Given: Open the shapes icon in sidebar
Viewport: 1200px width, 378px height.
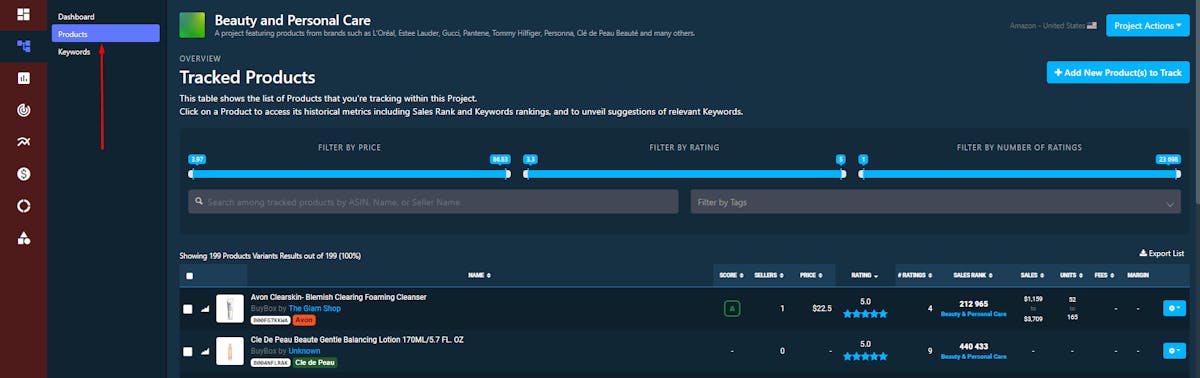Looking at the screenshot, I should 23,238.
